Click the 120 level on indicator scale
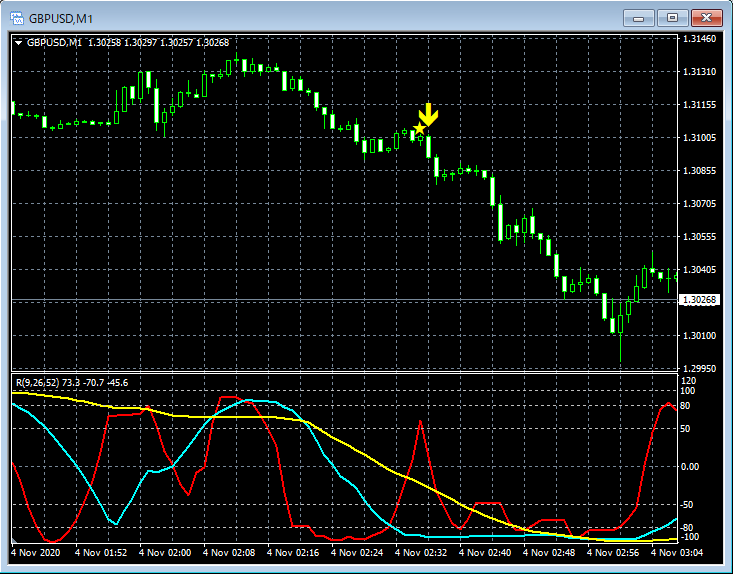 689,381
